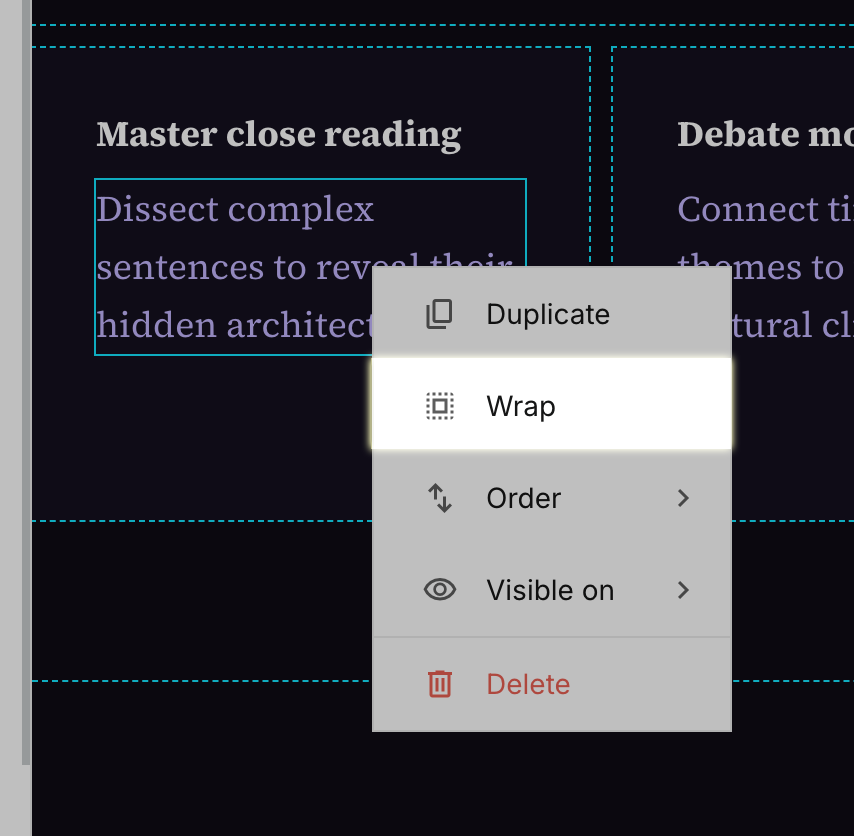Expand the Order submenu chevron
The height and width of the screenshot is (836, 854).
coord(683,498)
